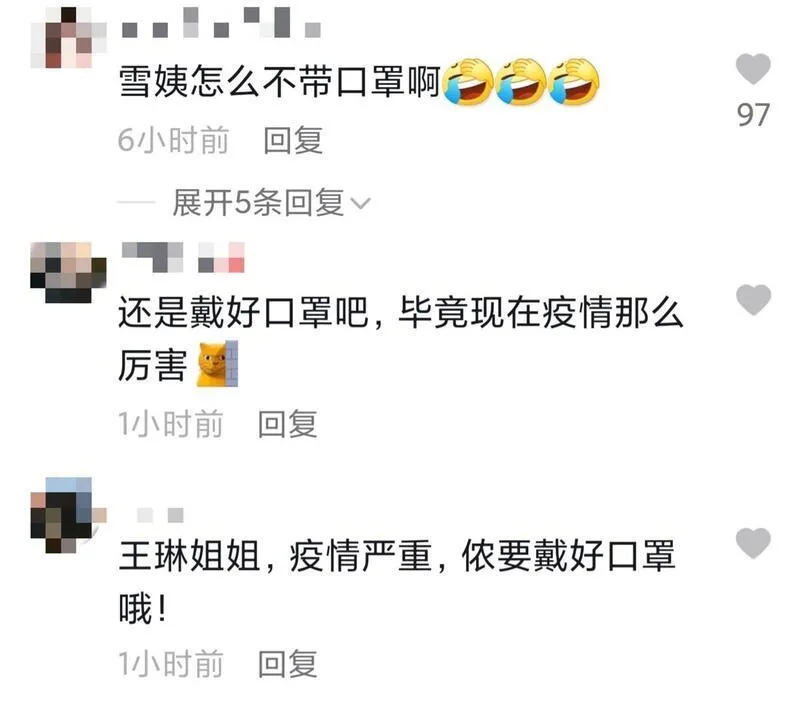
Task: Tap the third commenter's blurred username
Action: point(160,515)
